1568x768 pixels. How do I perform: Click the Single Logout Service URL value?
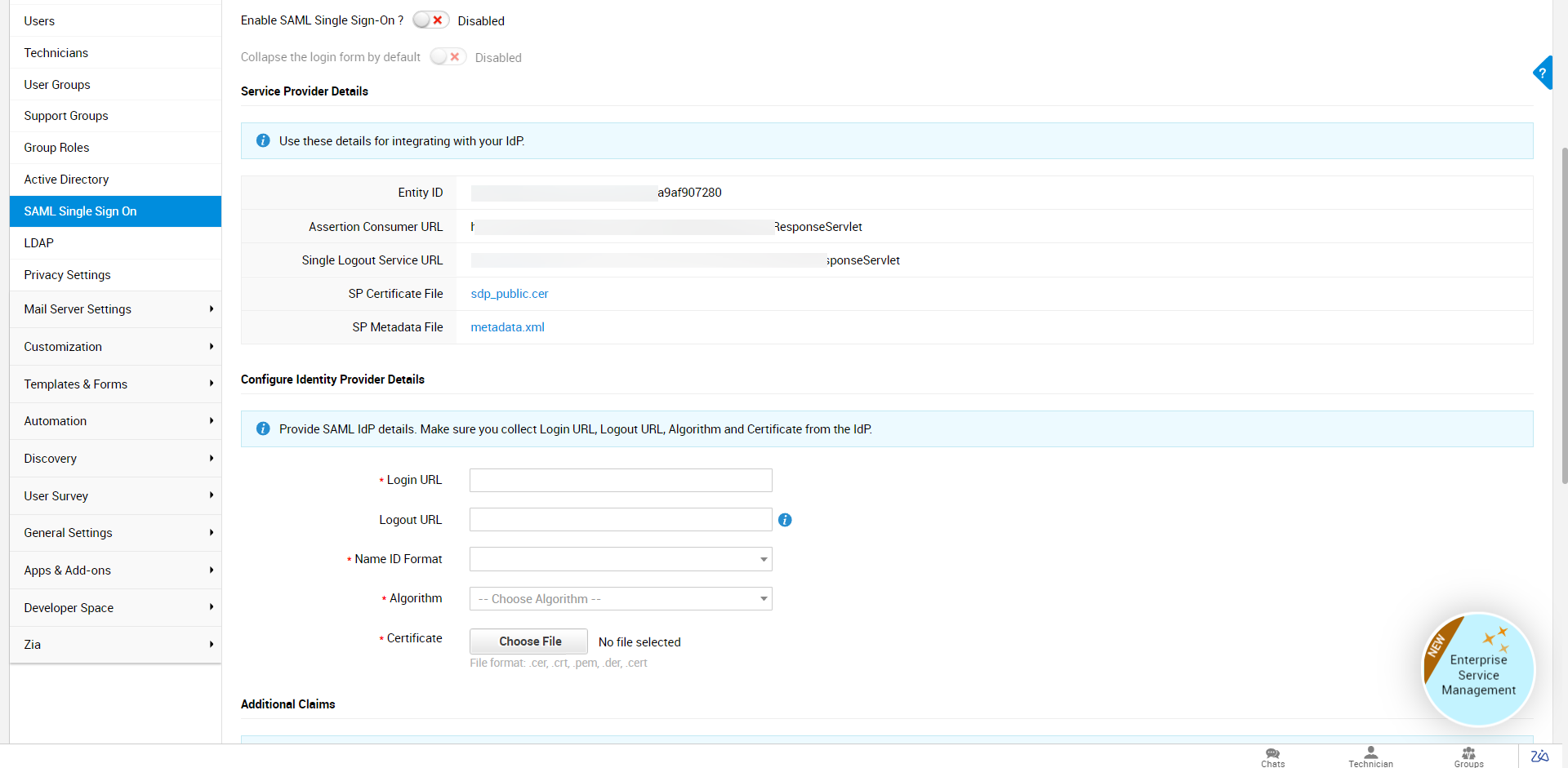click(685, 260)
